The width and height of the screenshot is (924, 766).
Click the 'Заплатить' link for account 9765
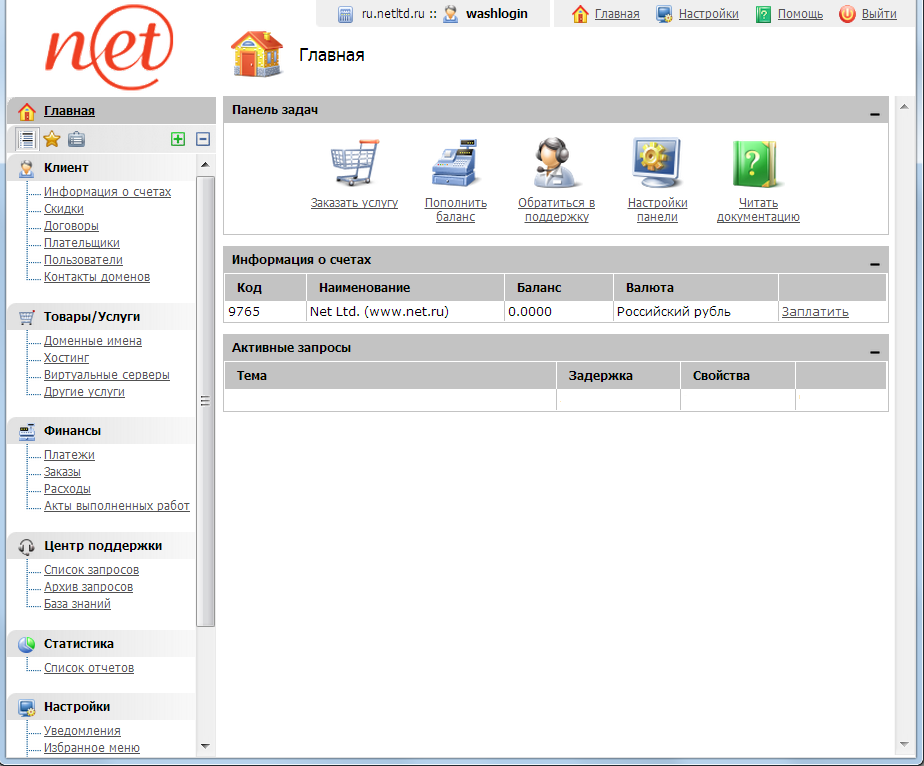tap(815, 312)
